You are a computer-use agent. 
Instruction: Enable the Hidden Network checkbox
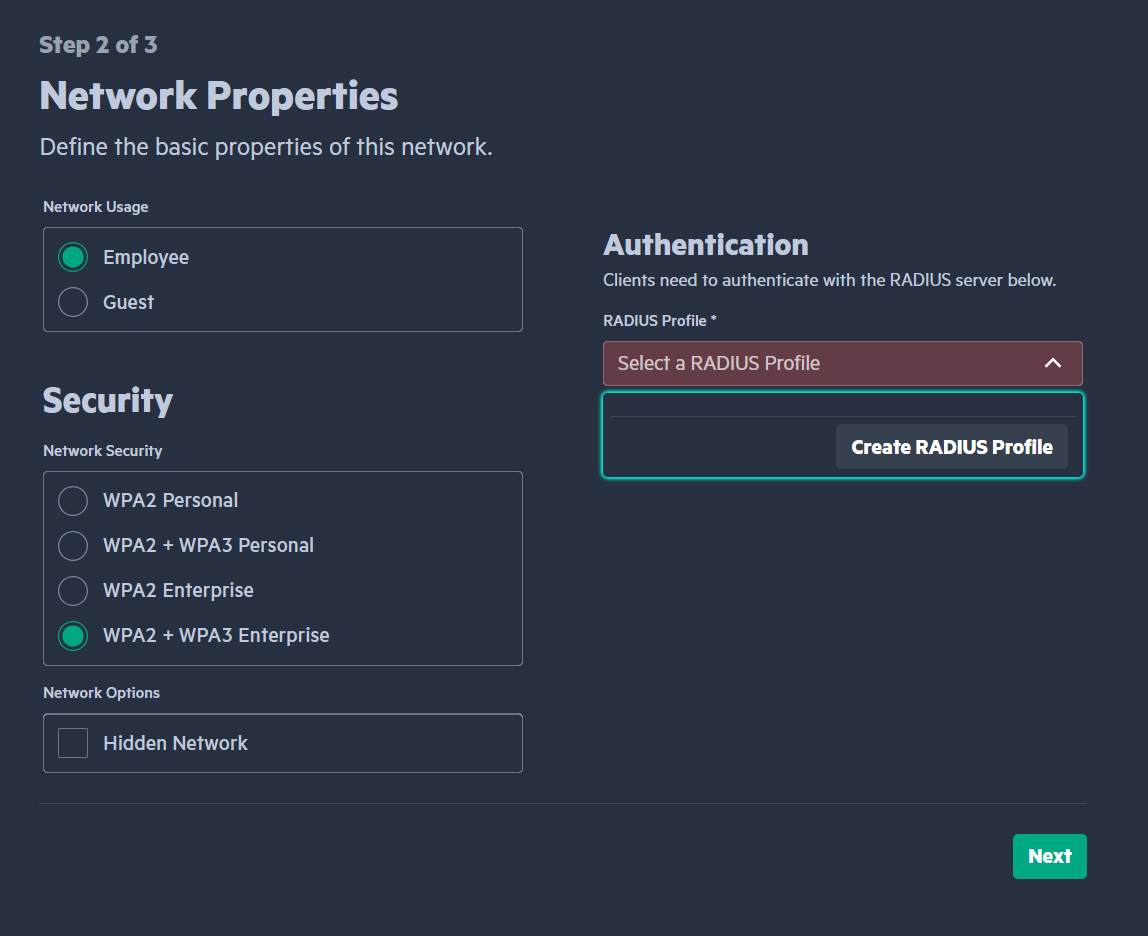coord(73,743)
